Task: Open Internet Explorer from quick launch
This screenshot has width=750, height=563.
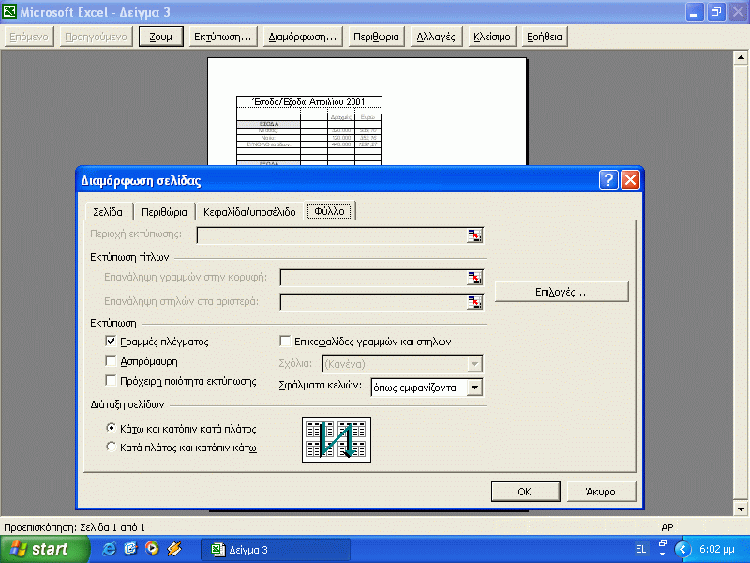Action: pyautogui.click(x=109, y=549)
